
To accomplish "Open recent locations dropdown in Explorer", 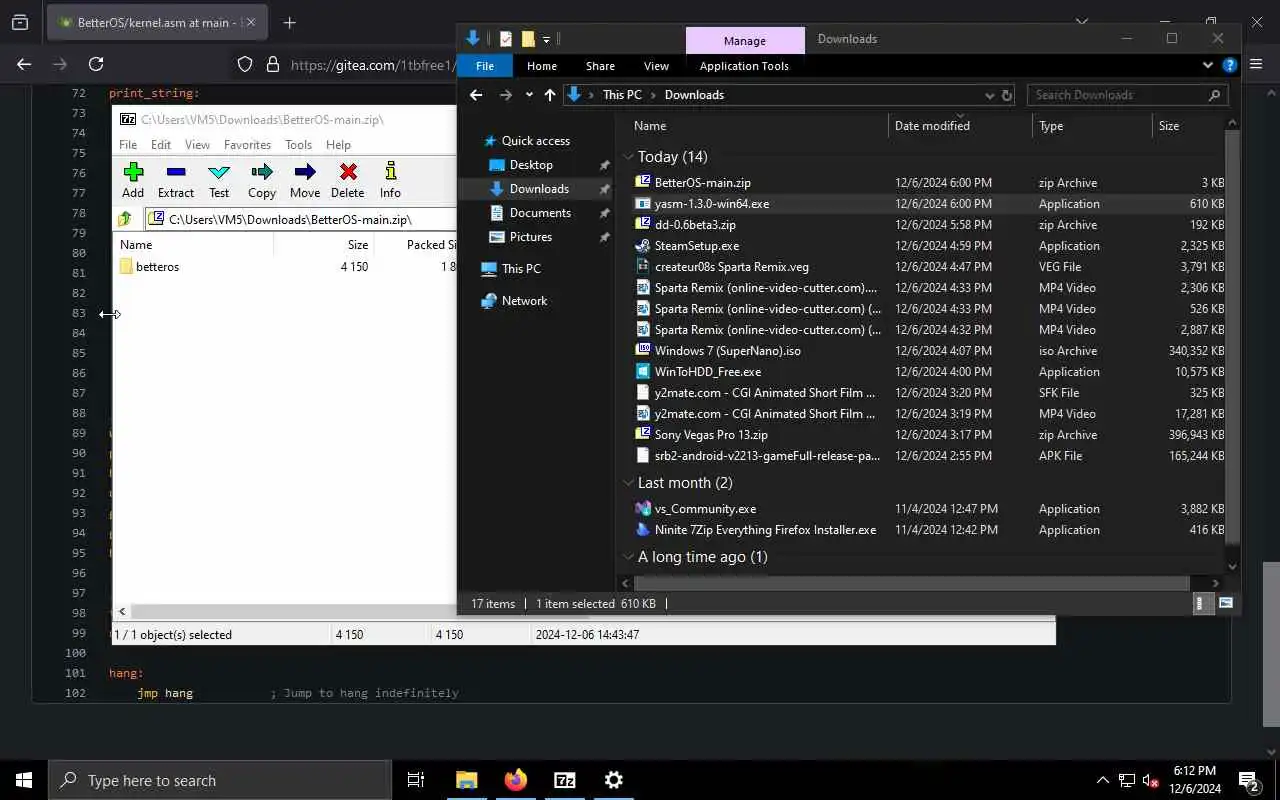I will click(x=529, y=95).
